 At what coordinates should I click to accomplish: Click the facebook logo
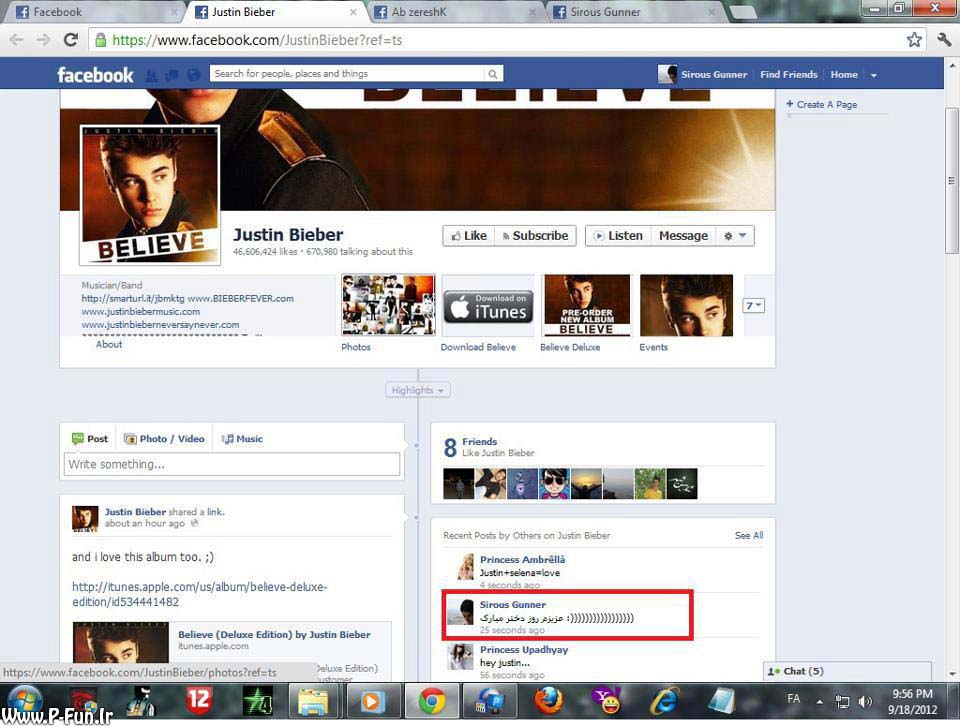(x=95, y=75)
